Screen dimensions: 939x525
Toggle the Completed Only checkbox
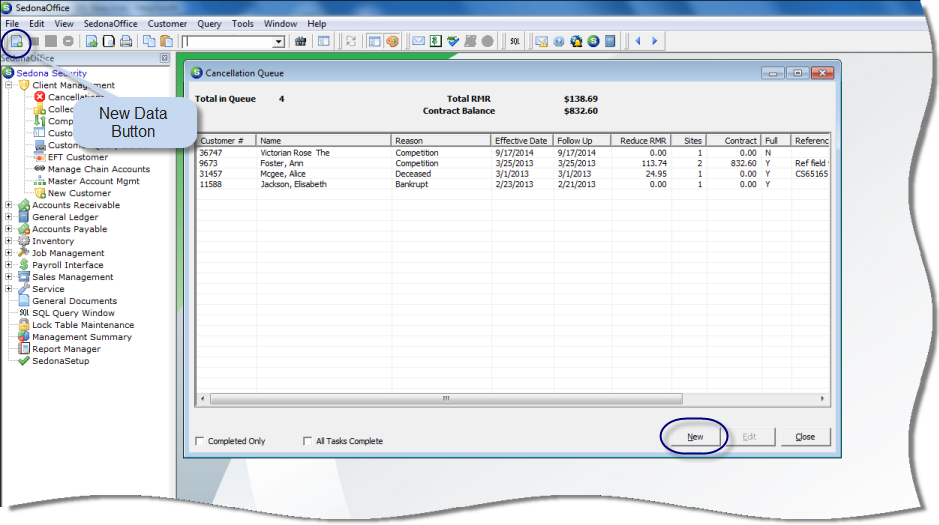[x=199, y=441]
